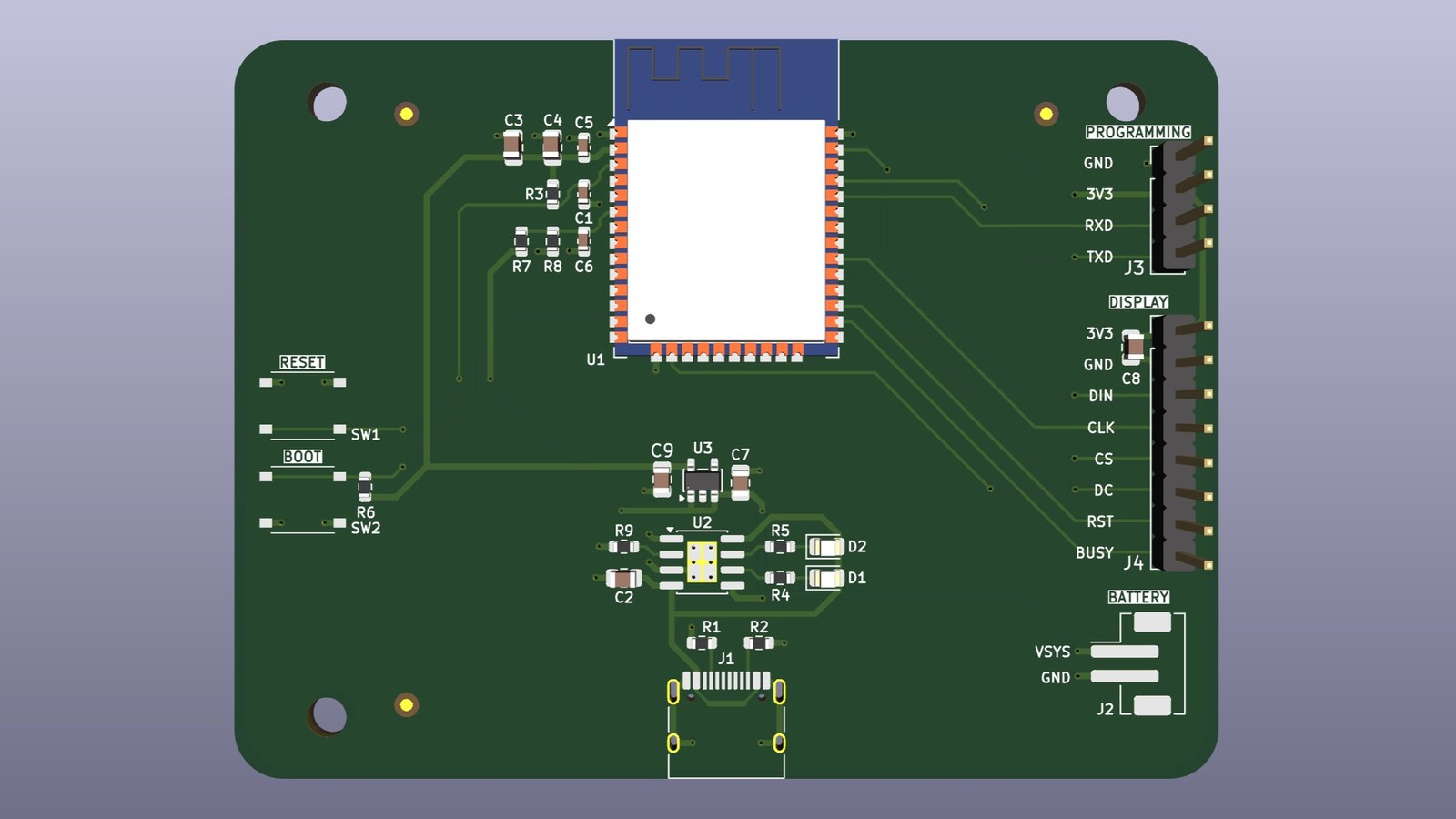Click the R2 resistor
This screenshot has width=1456, height=819.
tap(759, 642)
